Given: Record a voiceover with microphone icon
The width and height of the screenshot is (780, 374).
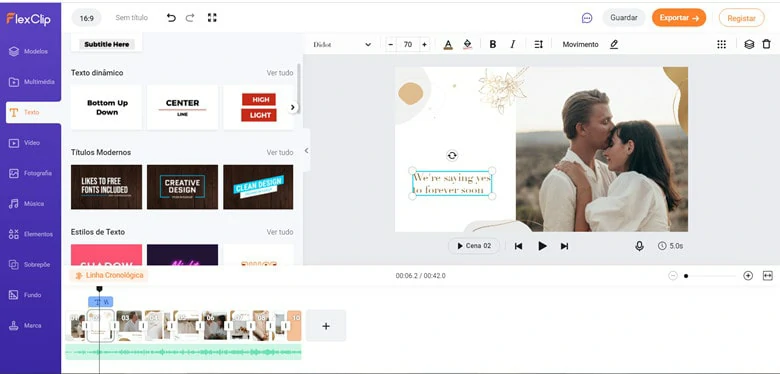Looking at the screenshot, I should point(639,246).
